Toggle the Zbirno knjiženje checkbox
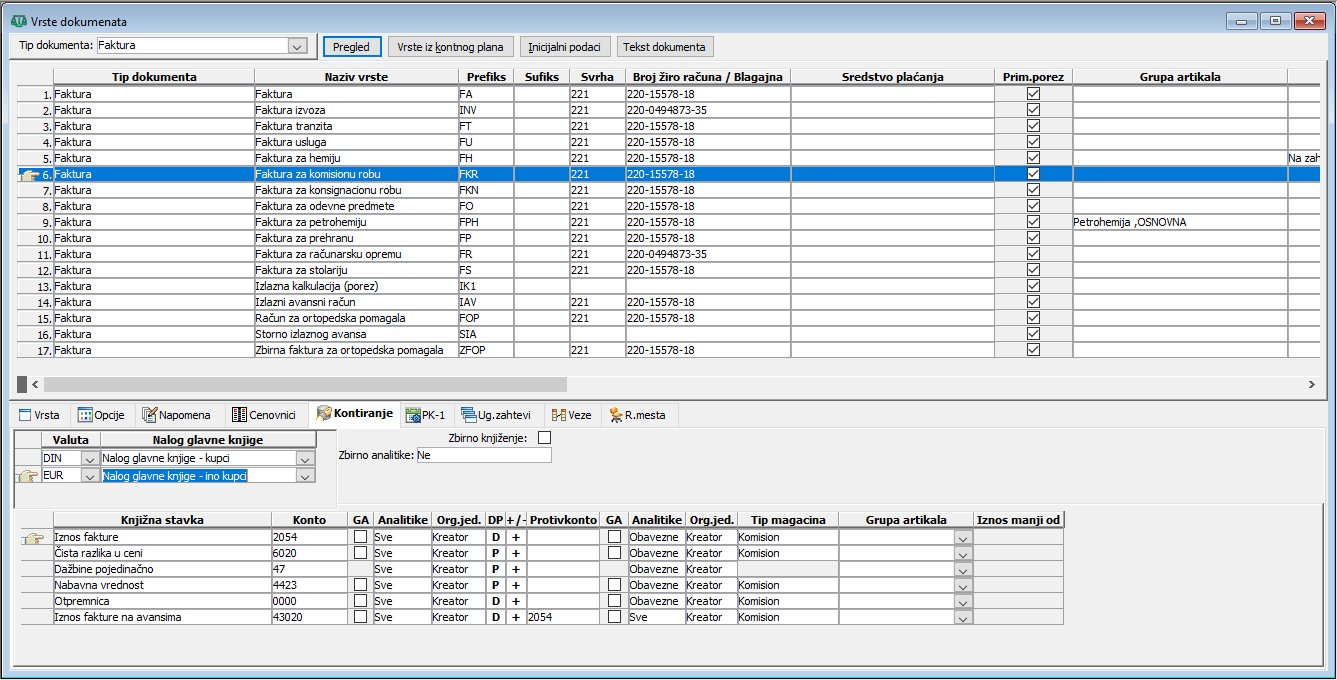1337x680 pixels. point(544,438)
